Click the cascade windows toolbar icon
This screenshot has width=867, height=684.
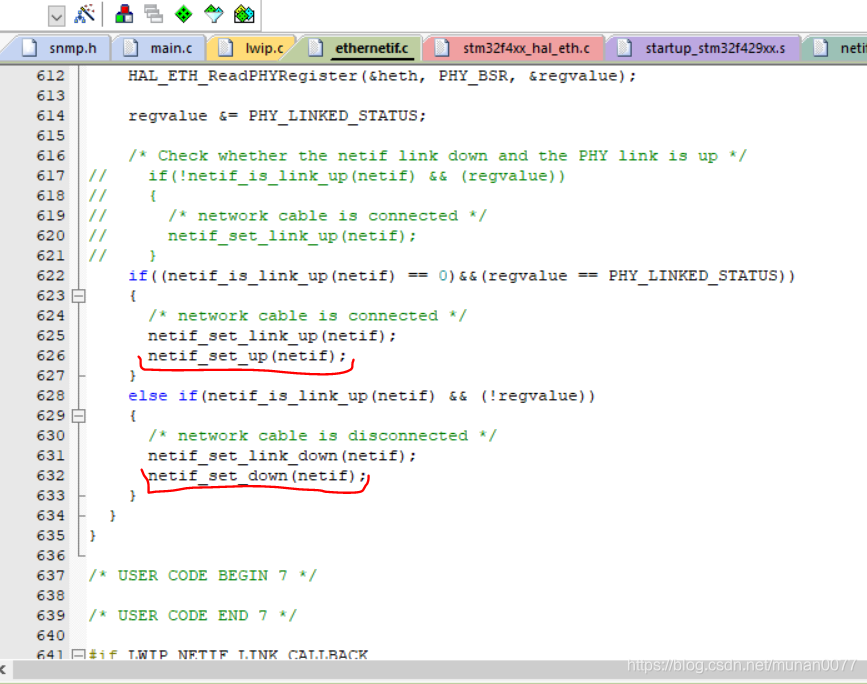point(153,14)
